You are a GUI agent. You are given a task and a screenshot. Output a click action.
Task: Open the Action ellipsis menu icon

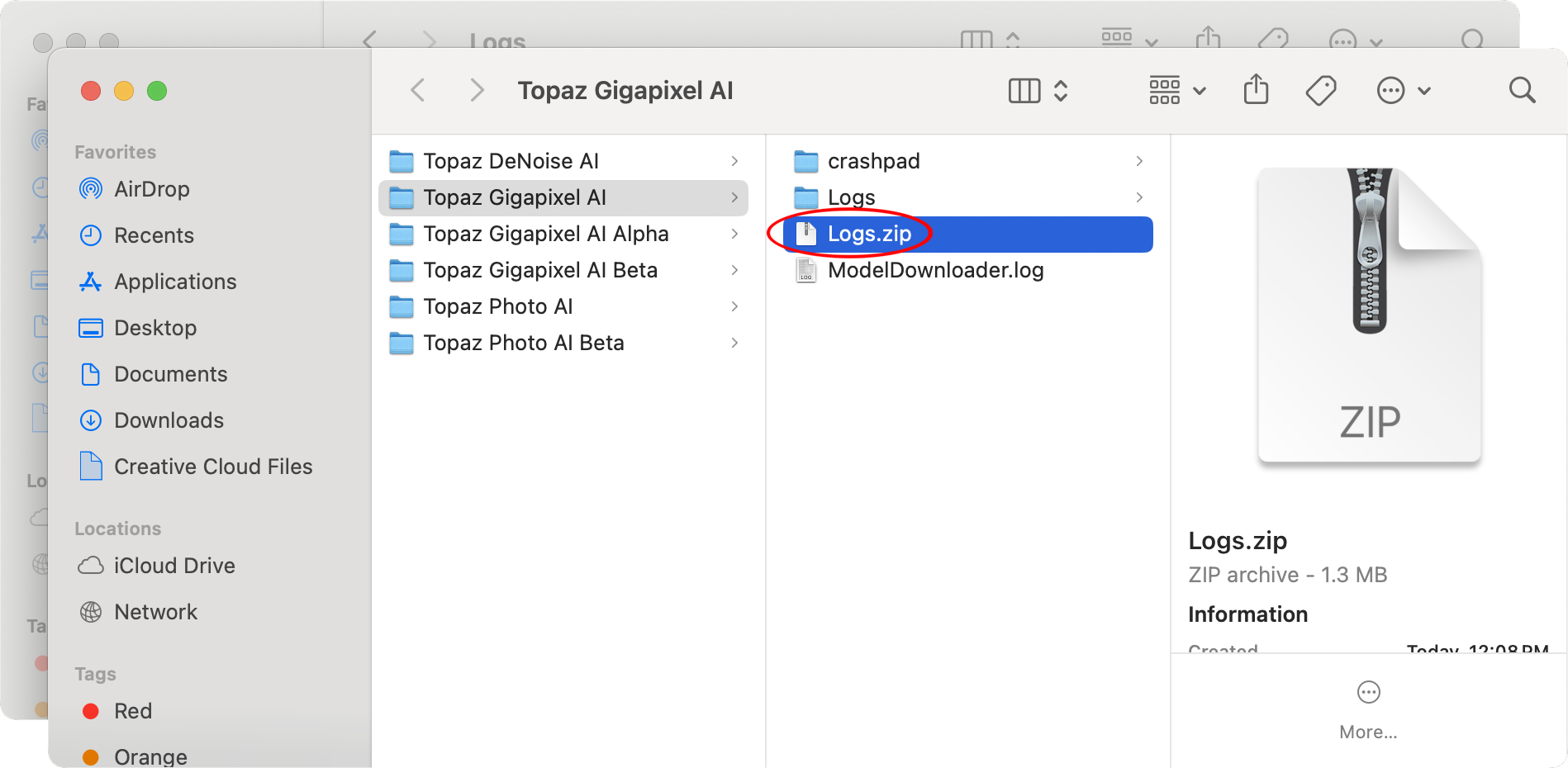1390,90
